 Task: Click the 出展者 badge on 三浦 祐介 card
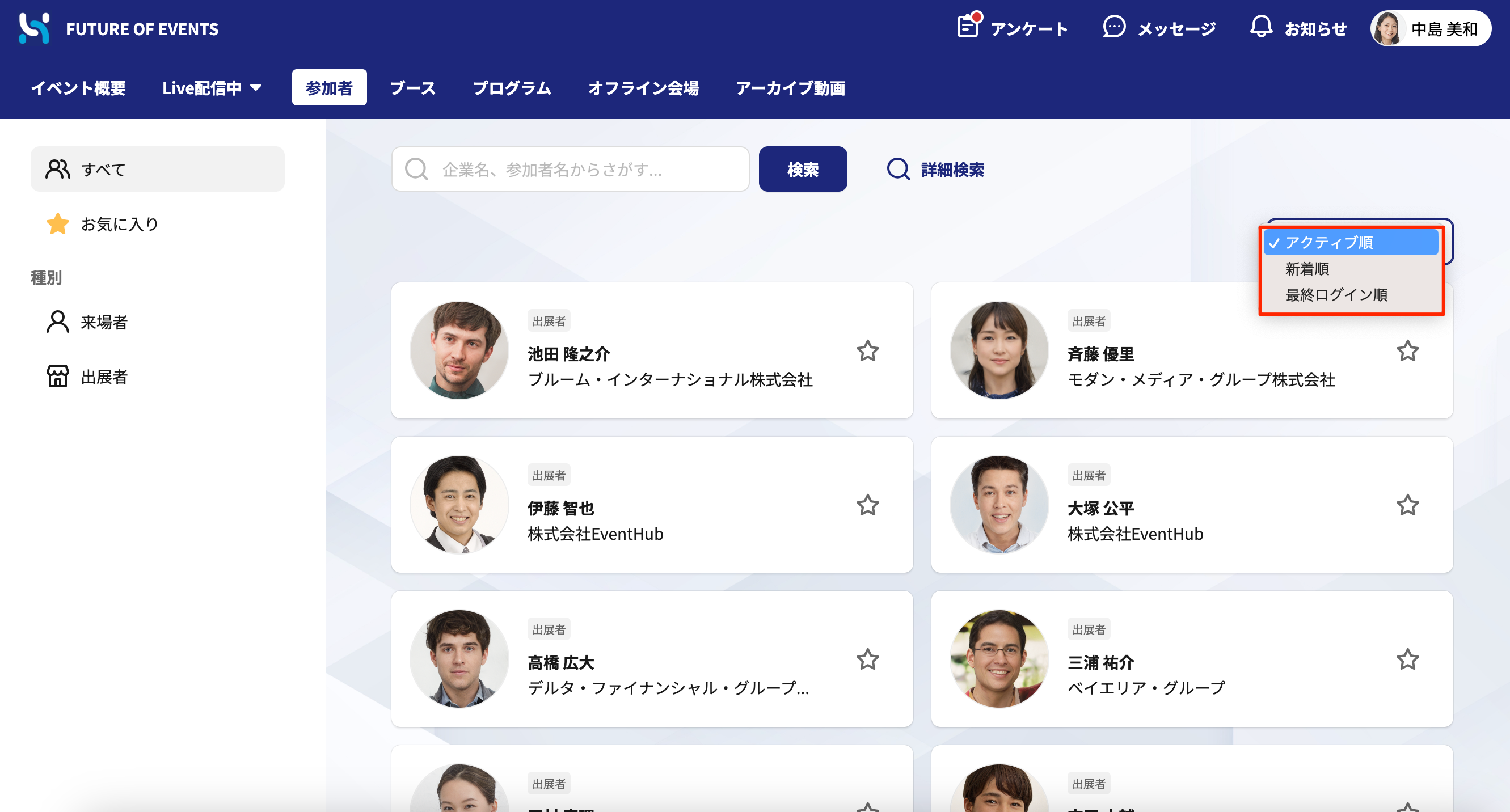pos(1089,629)
